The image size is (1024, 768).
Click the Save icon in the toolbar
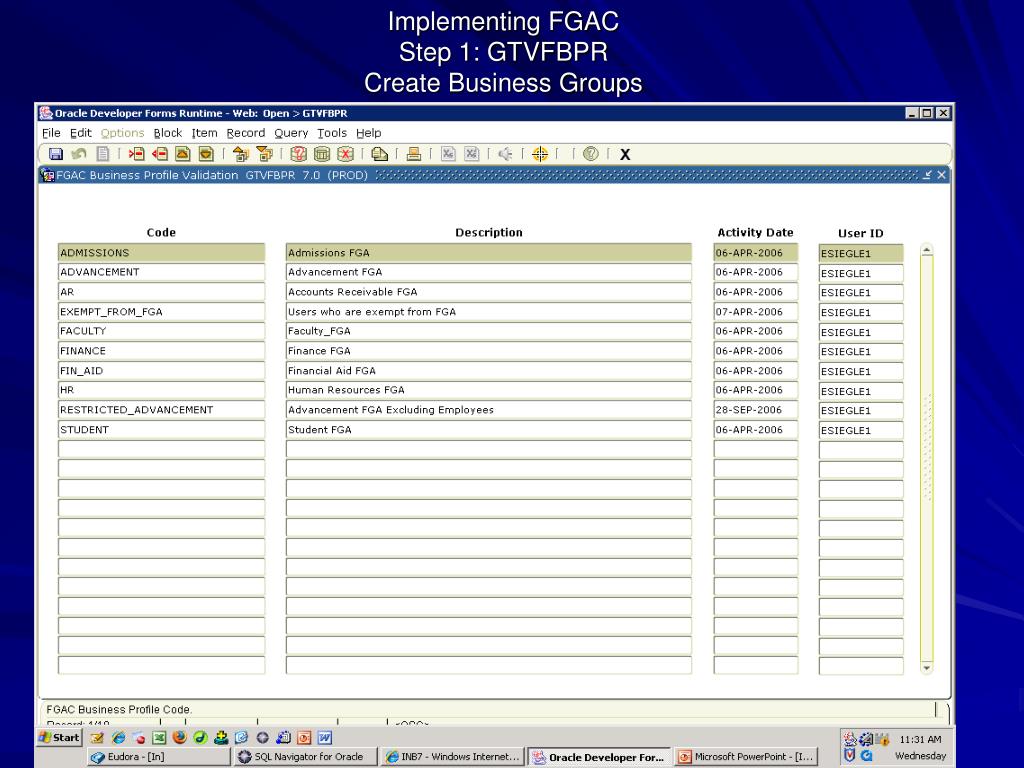coord(56,154)
